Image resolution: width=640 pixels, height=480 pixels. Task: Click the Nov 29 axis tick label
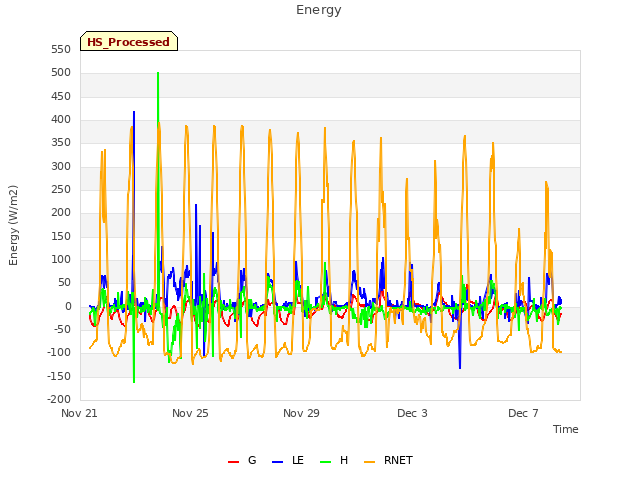tap(301, 413)
